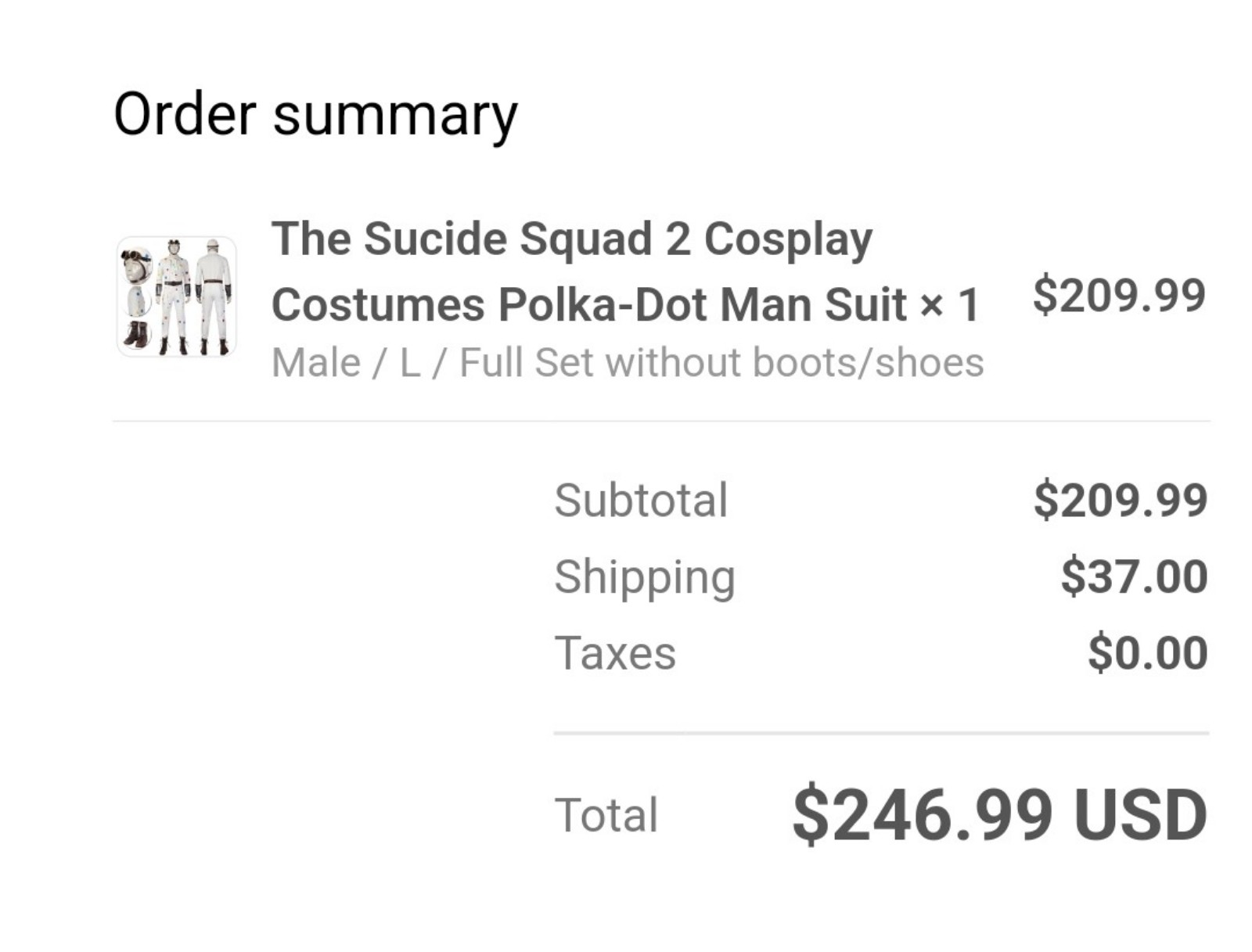The height and width of the screenshot is (952, 1252).
Task: Select the Full Set without boots/shoes text
Action: [721, 362]
